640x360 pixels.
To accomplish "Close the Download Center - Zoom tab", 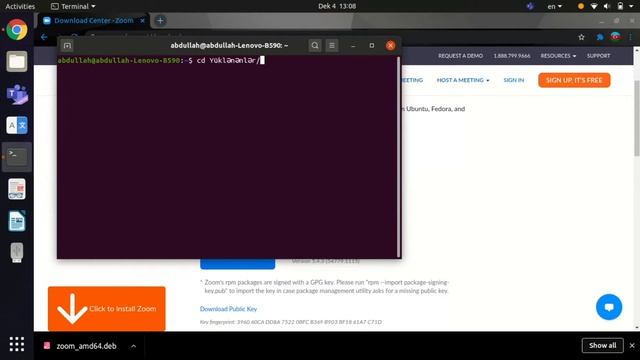I will 142,20.
